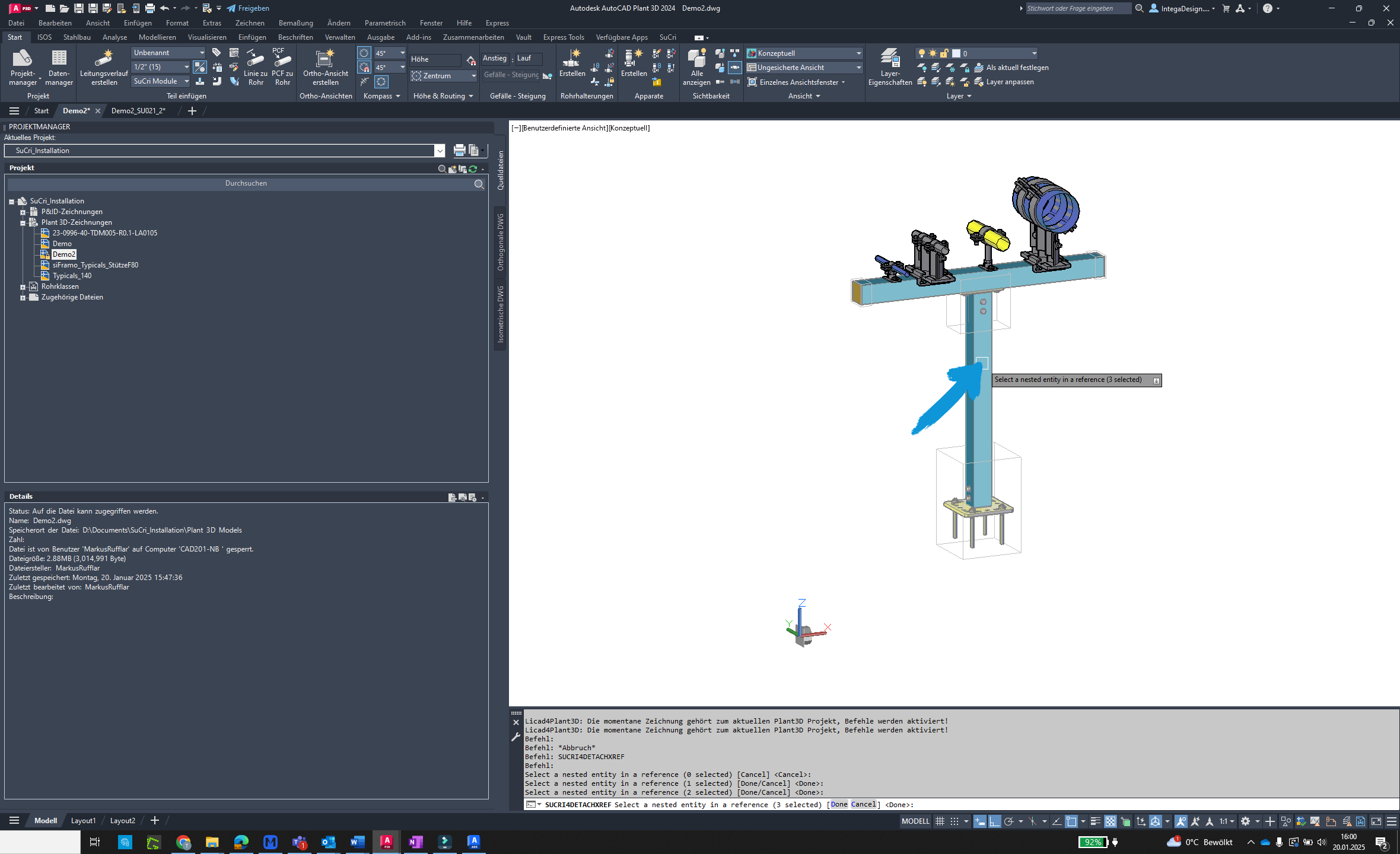Switch to the Demo2_SU021_2* drawing tab
Viewport: 1400px width, 854px height.
138,111
